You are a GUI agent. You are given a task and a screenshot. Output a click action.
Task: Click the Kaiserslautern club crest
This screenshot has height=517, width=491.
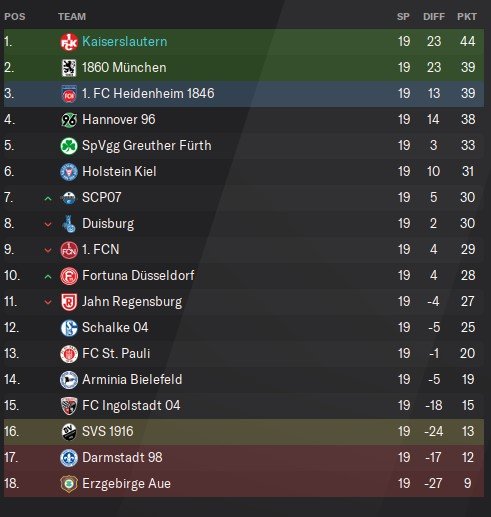(69, 42)
